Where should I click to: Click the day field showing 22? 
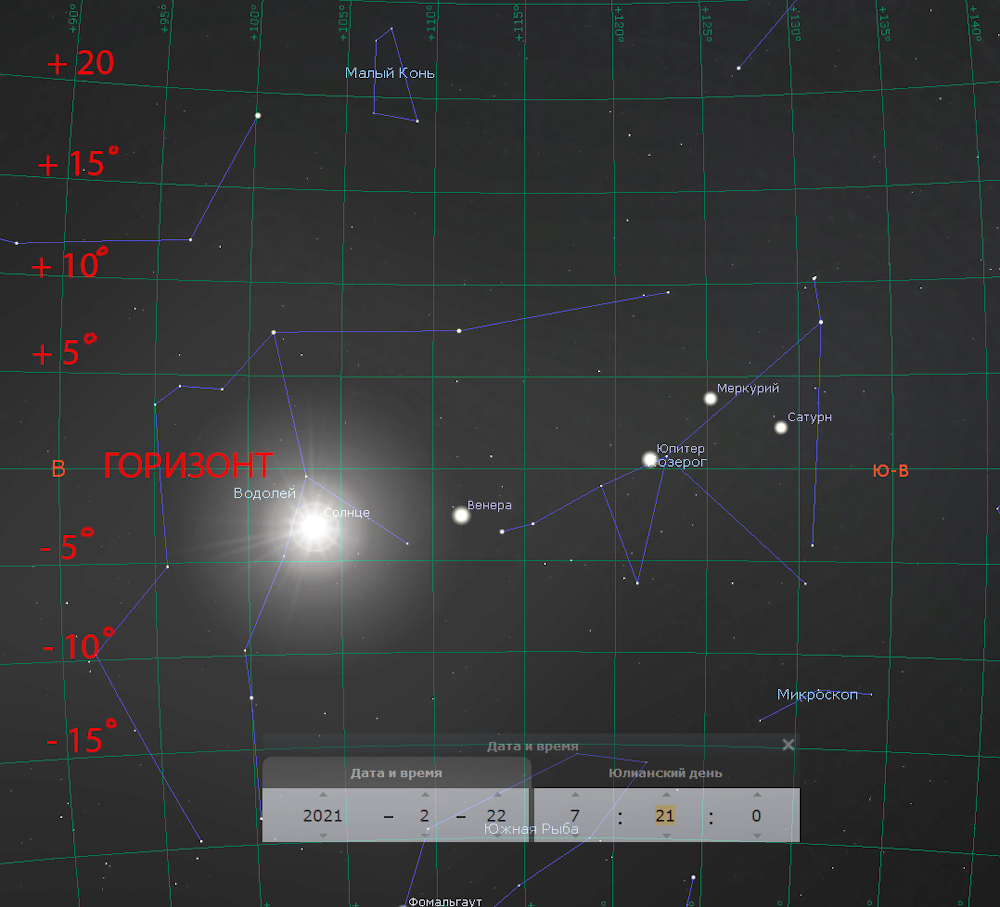tap(496, 816)
